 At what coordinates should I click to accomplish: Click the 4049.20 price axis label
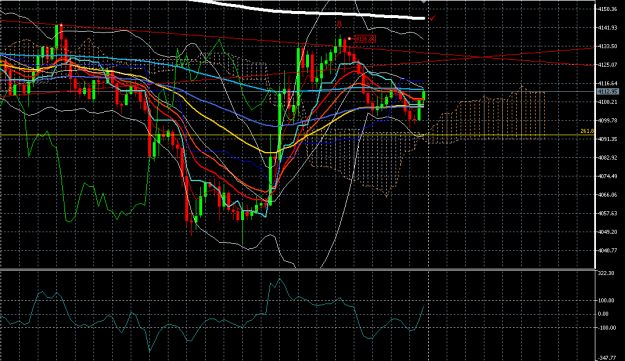pos(607,232)
